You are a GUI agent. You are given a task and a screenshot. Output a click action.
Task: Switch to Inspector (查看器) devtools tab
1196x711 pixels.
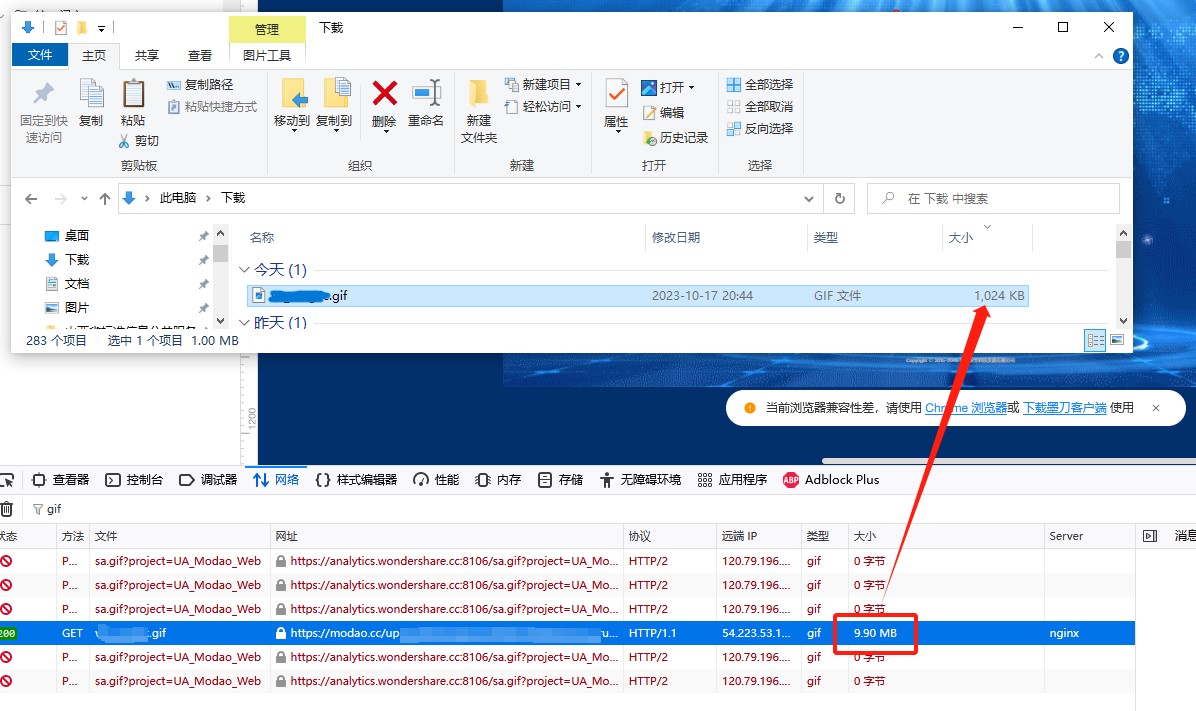click(61, 480)
